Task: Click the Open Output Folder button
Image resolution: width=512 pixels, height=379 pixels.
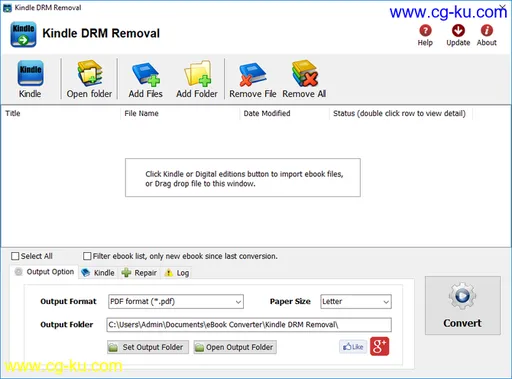Action: click(235, 347)
